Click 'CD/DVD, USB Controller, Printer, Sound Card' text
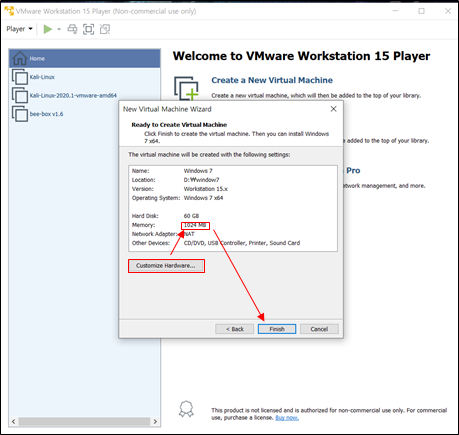459x435 pixels. point(242,243)
